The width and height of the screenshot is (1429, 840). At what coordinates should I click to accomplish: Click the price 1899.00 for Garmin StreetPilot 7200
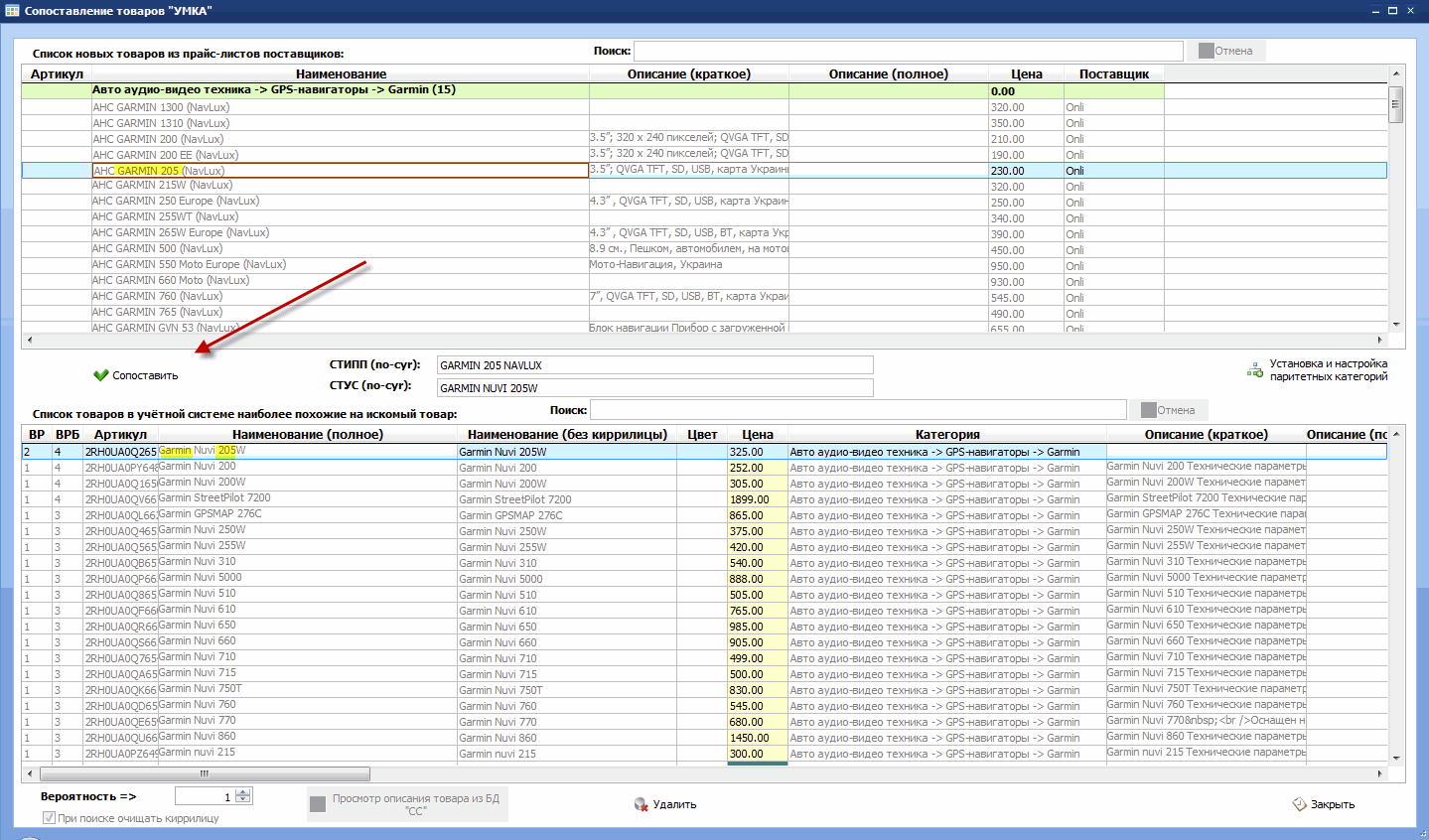pyautogui.click(x=758, y=499)
